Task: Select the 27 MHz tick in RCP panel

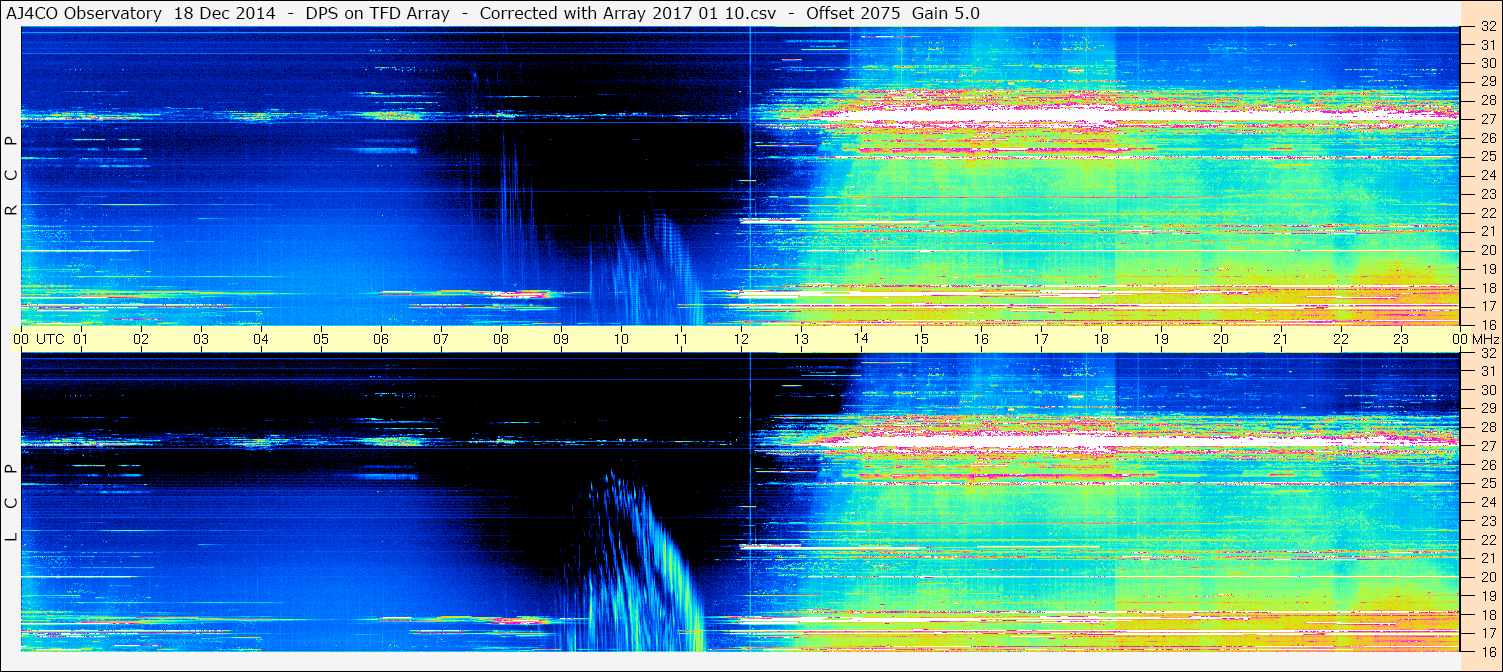Action: tap(1488, 119)
